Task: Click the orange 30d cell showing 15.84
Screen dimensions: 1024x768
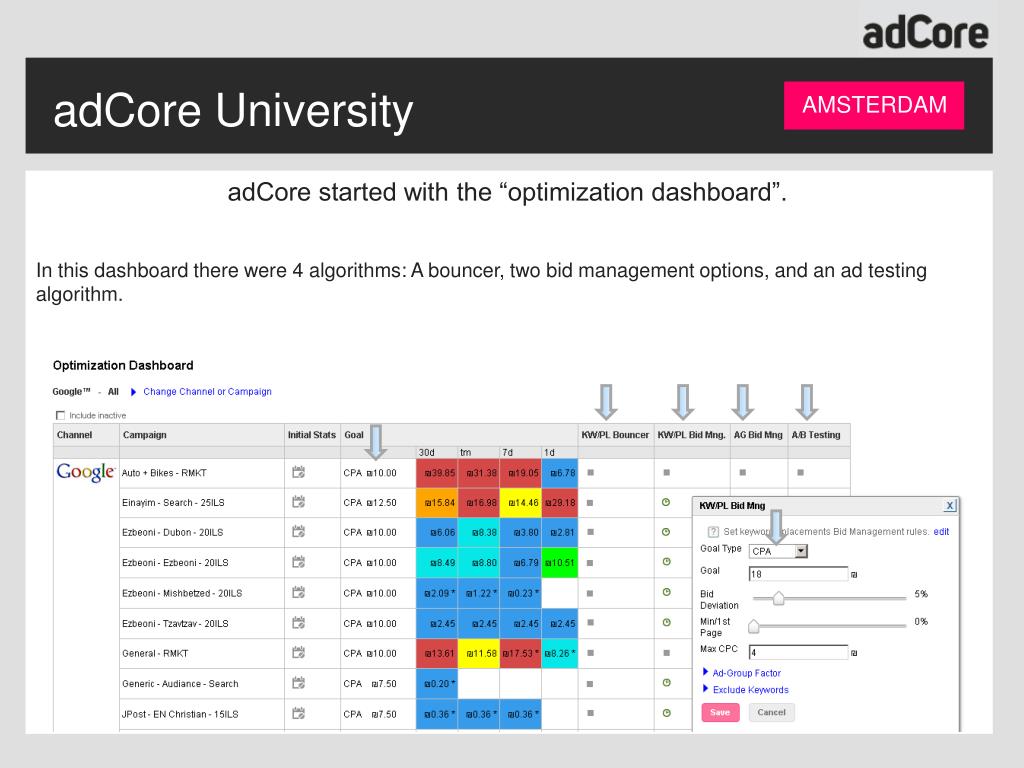Action: pos(437,503)
